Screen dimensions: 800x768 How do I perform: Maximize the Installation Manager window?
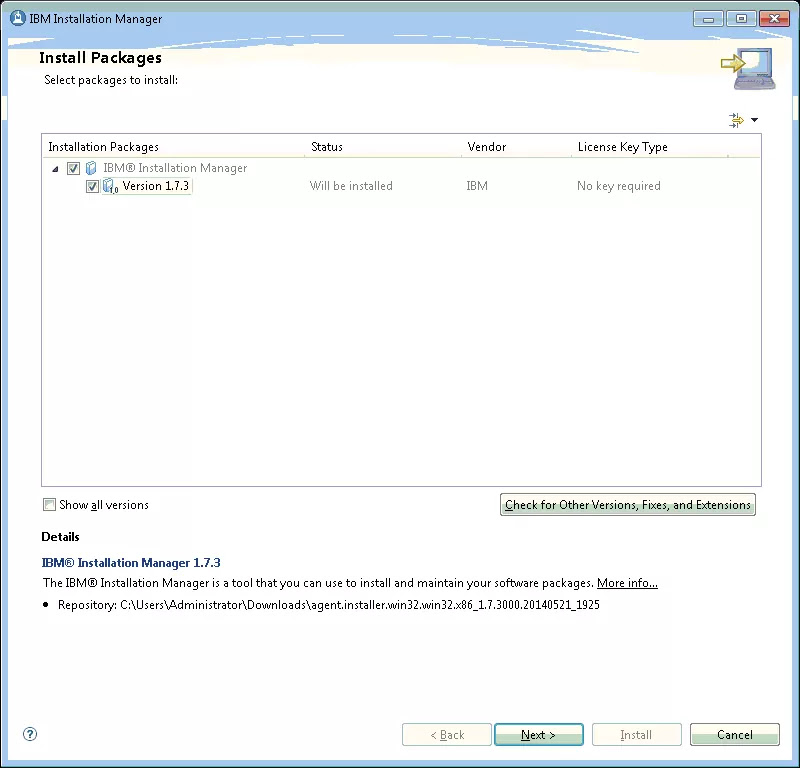click(x=741, y=19)
